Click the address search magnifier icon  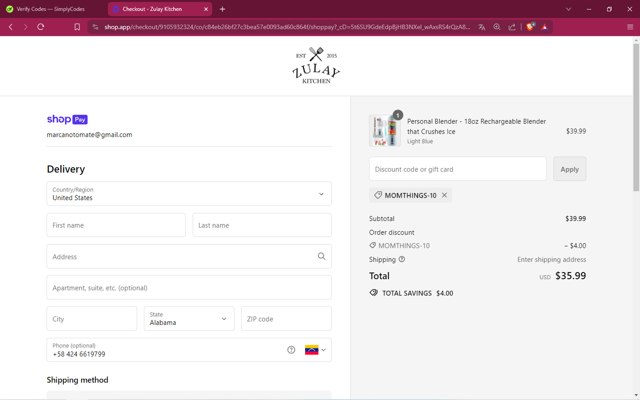(x=322, y=256)
